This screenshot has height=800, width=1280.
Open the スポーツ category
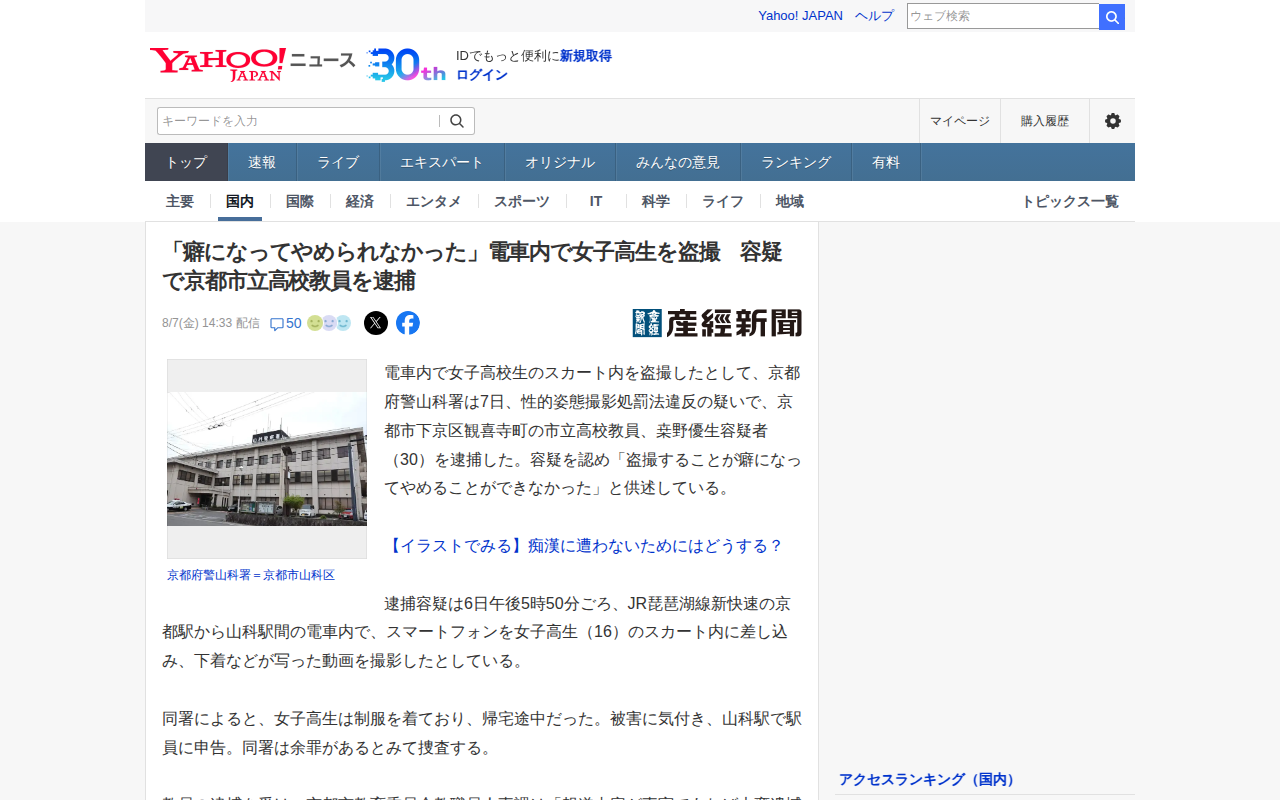pyautogui.click(x=522, y=201)
